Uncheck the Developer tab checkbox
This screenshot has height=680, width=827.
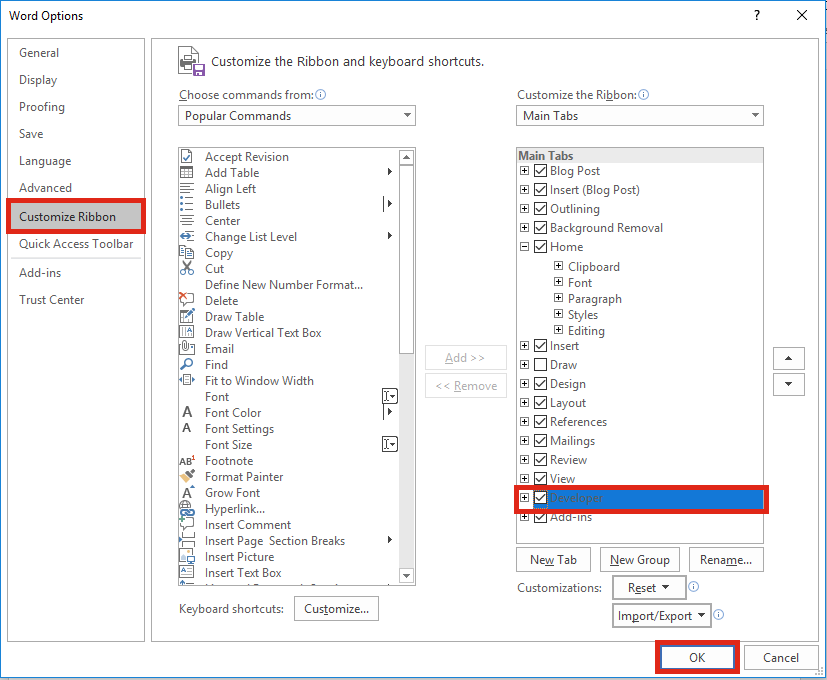(x=538, y=498)
